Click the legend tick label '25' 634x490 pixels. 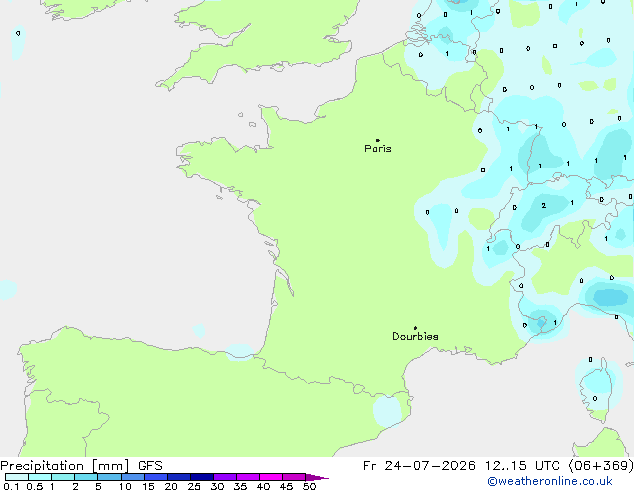[x=194, y=486]
